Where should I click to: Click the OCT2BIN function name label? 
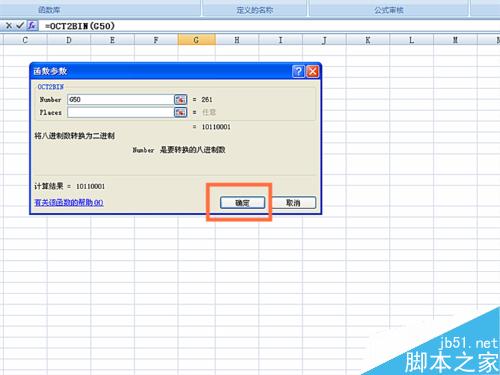(50, 87)
